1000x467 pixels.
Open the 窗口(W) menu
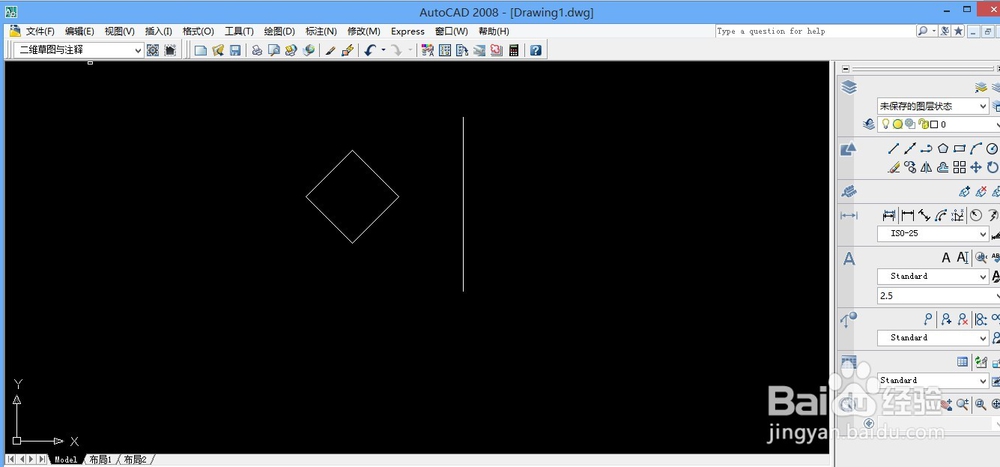point(452,31)
